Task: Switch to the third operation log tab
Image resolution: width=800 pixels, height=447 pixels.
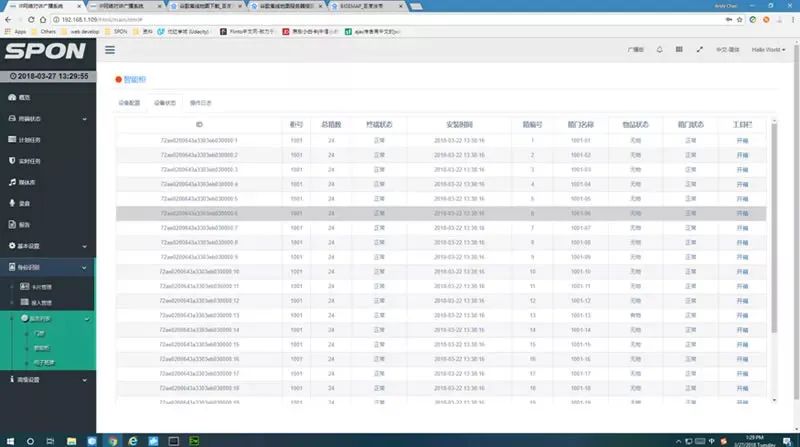Action: click(200, 102)
